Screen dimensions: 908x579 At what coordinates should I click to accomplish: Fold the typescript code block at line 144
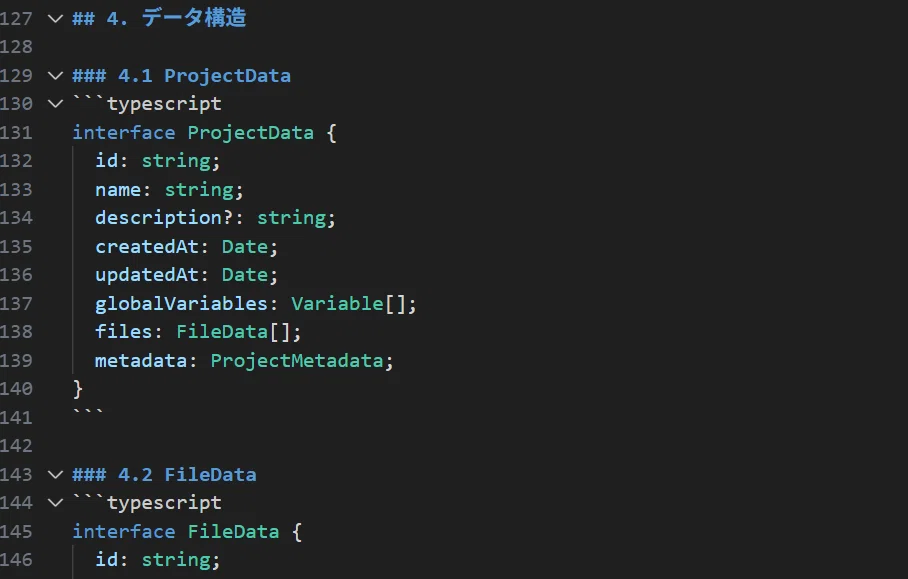point(55,503)
